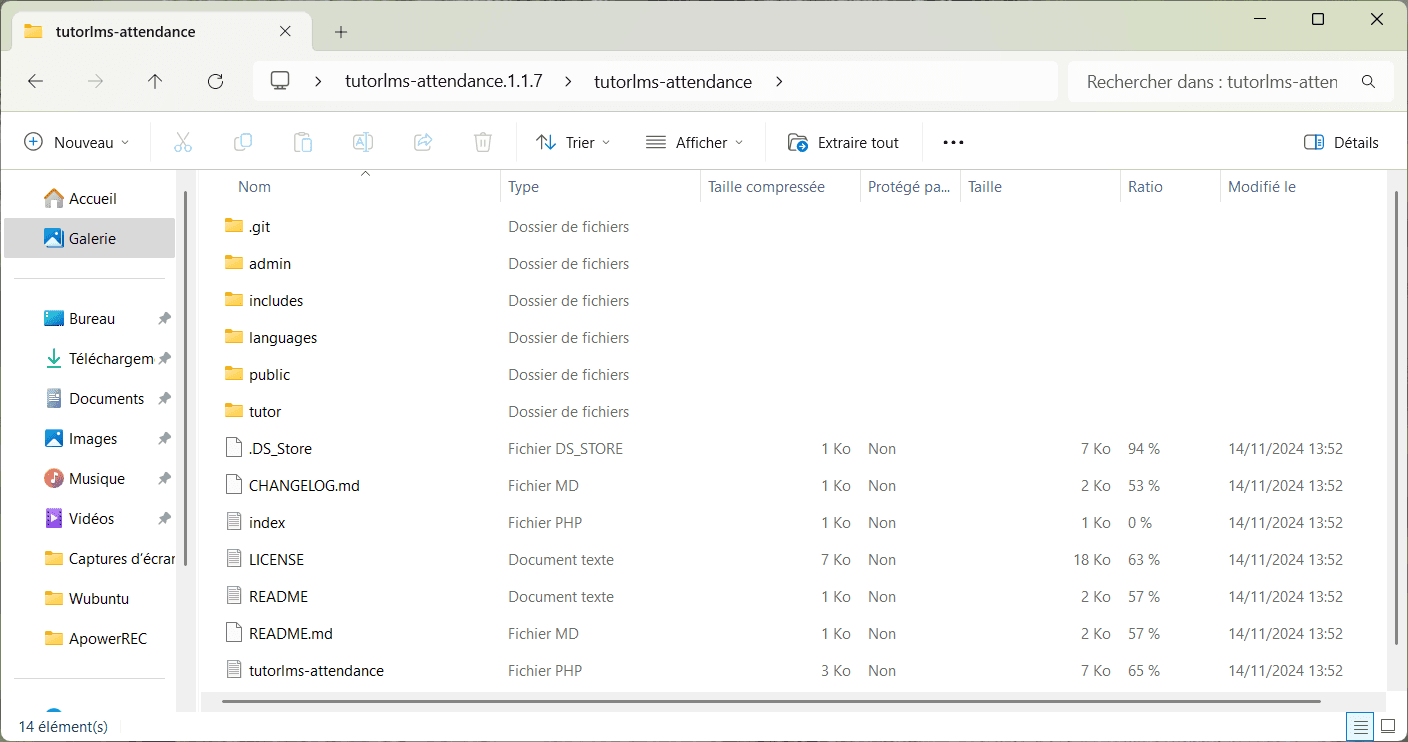Open Images in the sidebar
This screenshot has width=1408, height=742.
90,439
